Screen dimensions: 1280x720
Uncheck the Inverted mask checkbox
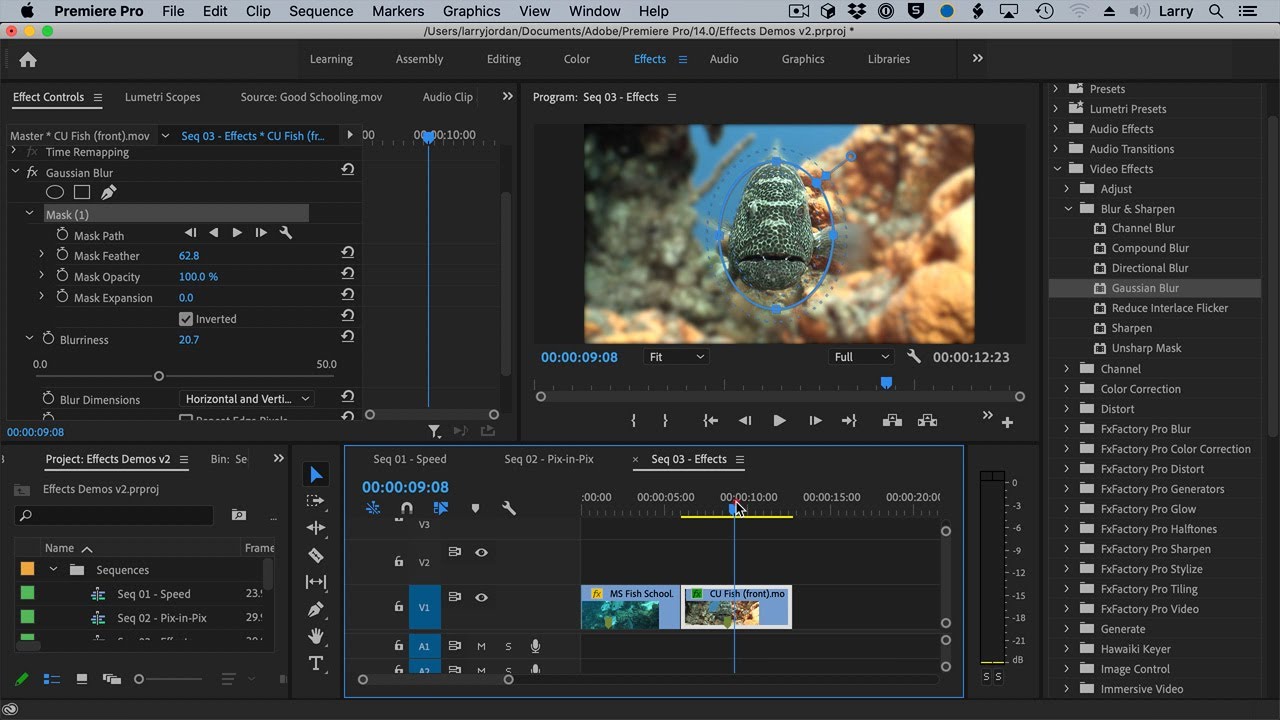coord(185,319)
